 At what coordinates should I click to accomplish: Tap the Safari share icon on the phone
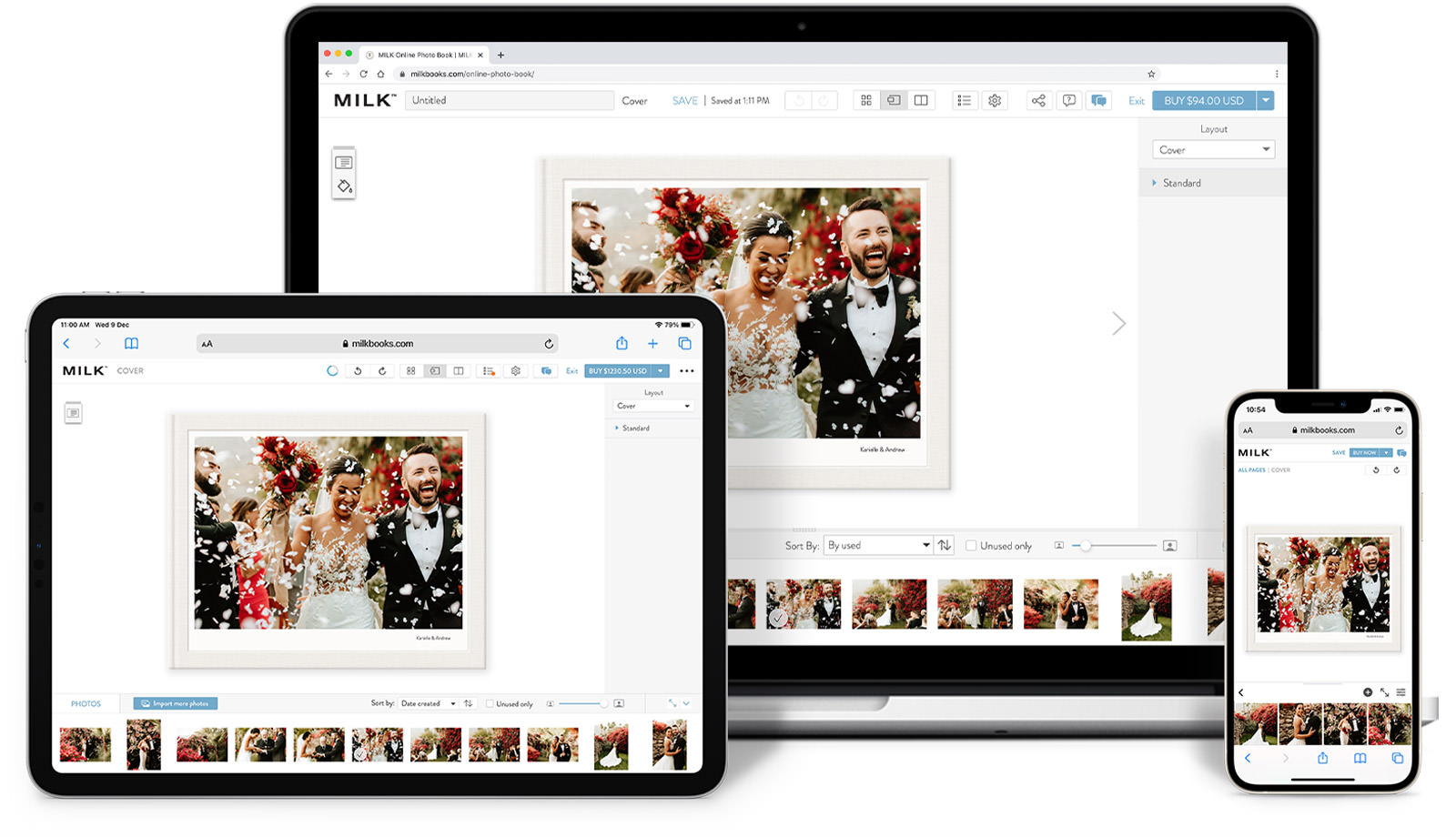pyautogui.click(x=1322, y=758)
